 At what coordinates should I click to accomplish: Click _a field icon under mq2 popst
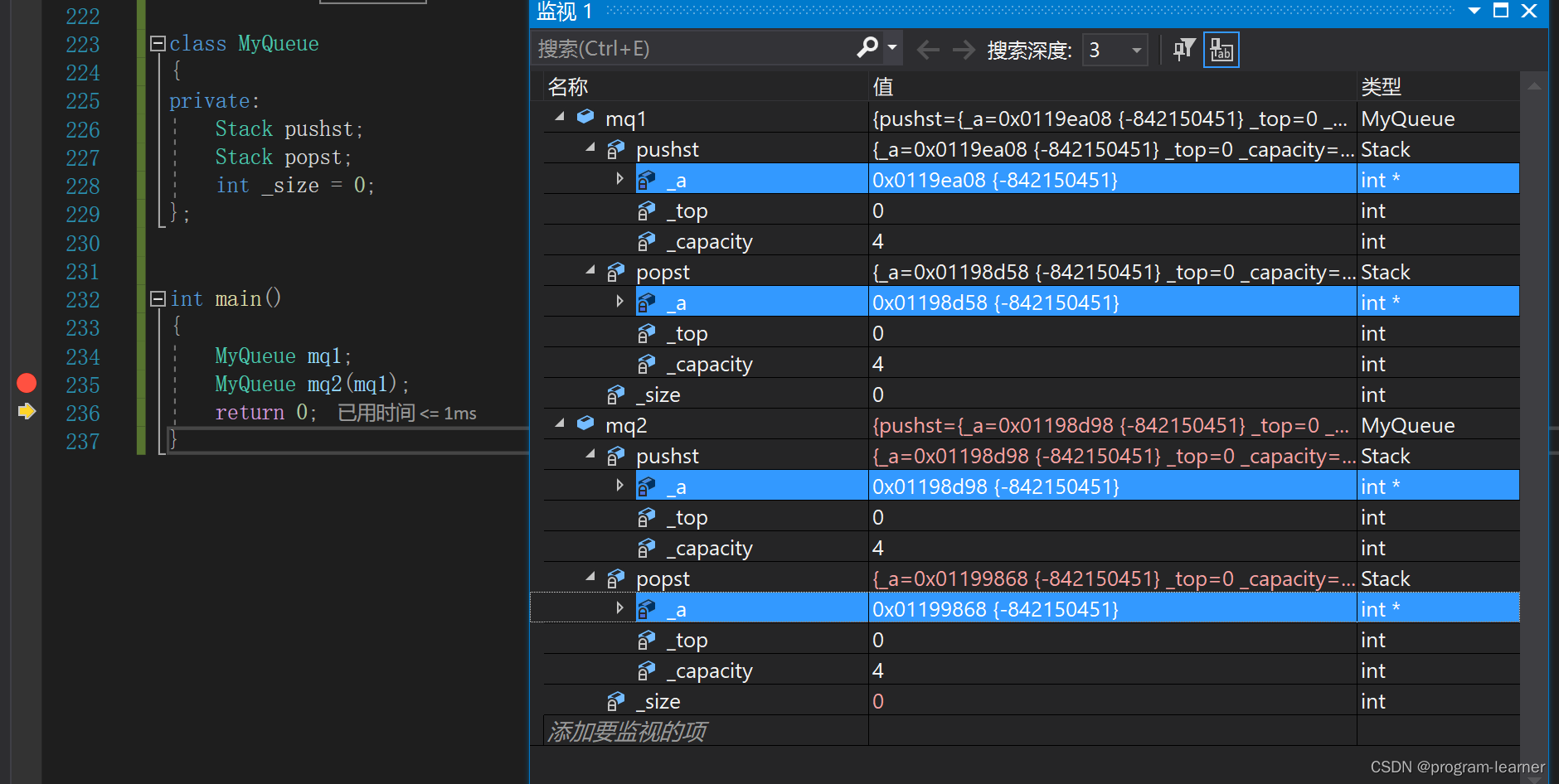tap(646, 609)
